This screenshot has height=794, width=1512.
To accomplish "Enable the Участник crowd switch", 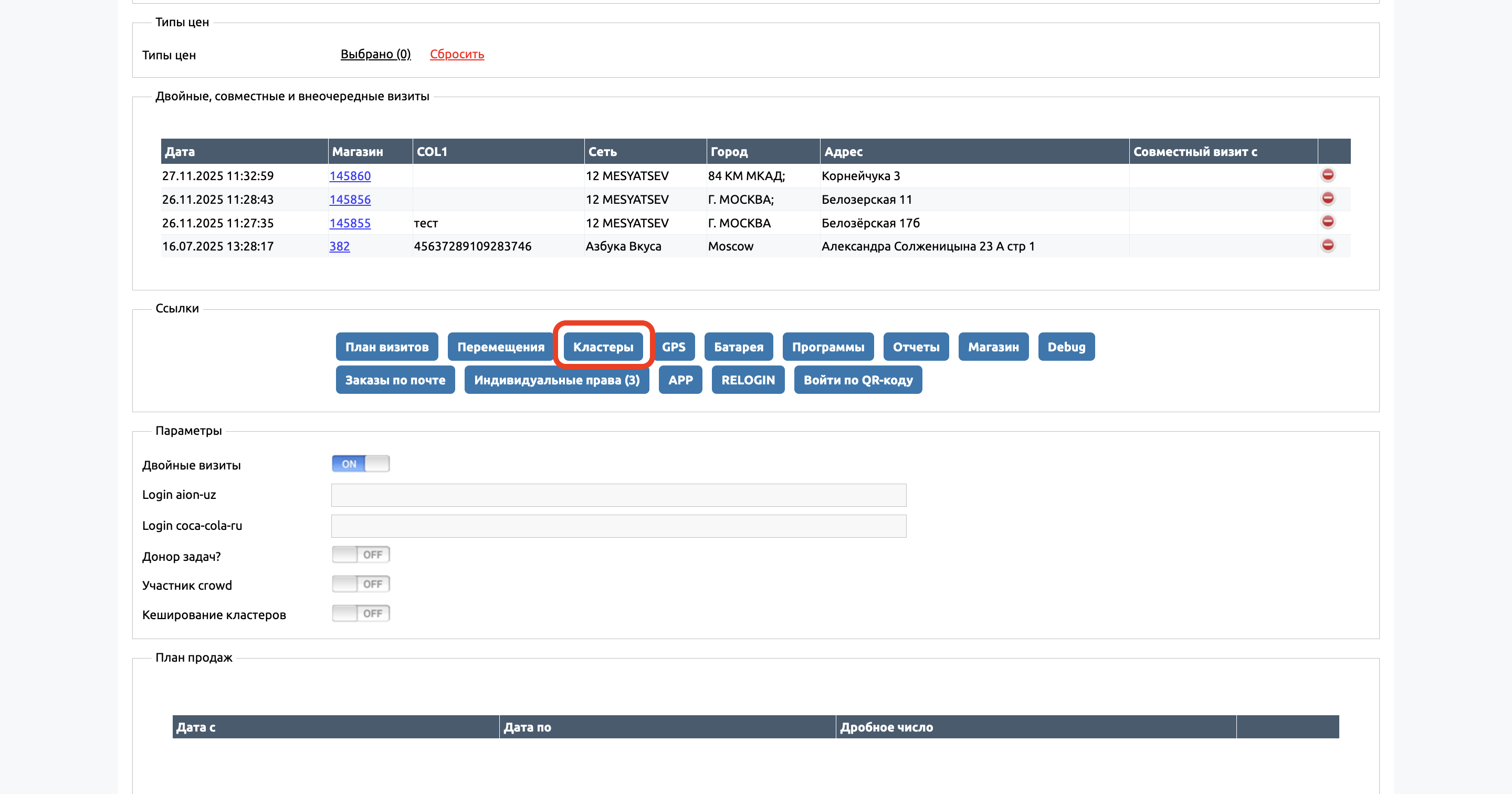I will 360,584.
